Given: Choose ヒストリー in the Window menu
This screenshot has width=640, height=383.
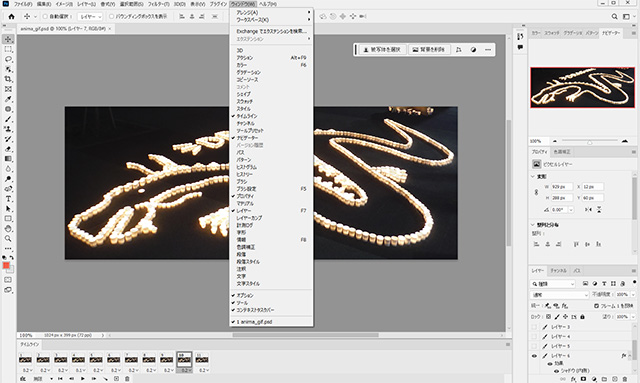Looking at the screenshot, I should [271, 174].
